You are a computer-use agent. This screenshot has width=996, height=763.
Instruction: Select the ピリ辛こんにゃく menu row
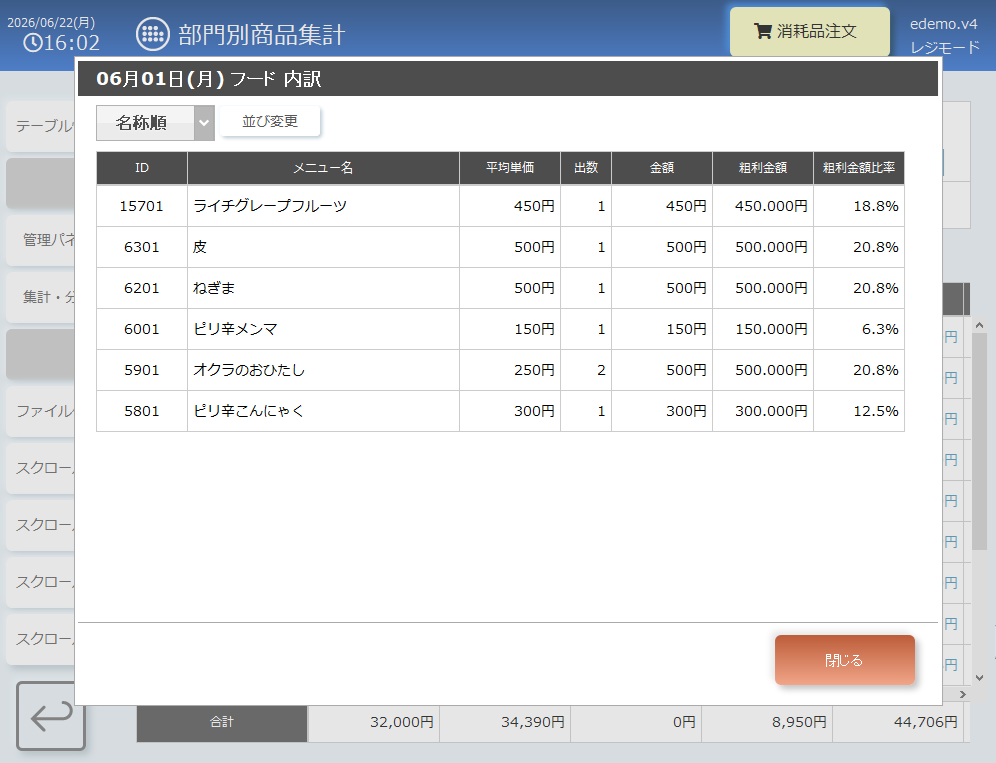point(500,411)
